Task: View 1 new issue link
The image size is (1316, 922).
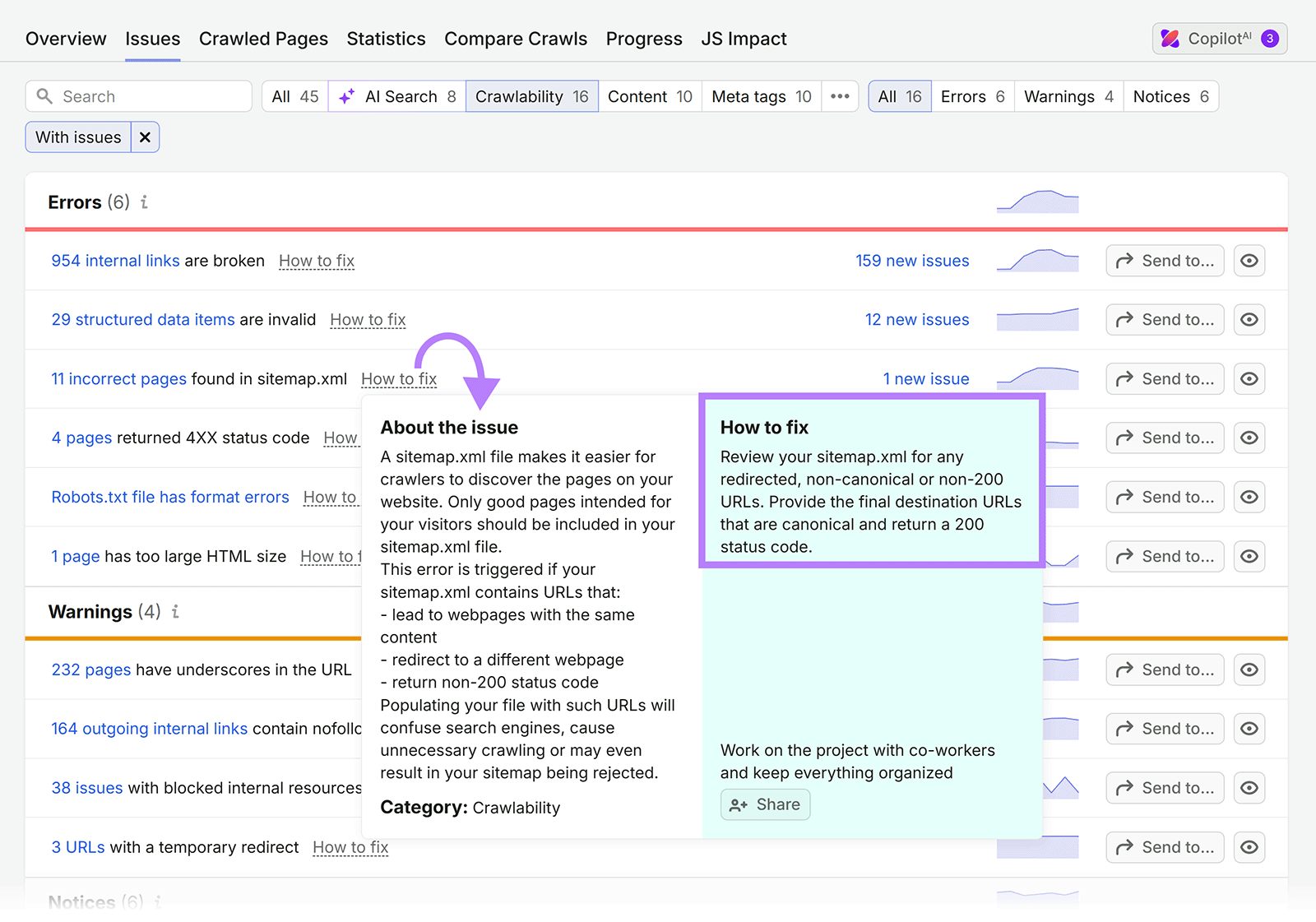Action: pyautogui.click(x=926, y=379)
